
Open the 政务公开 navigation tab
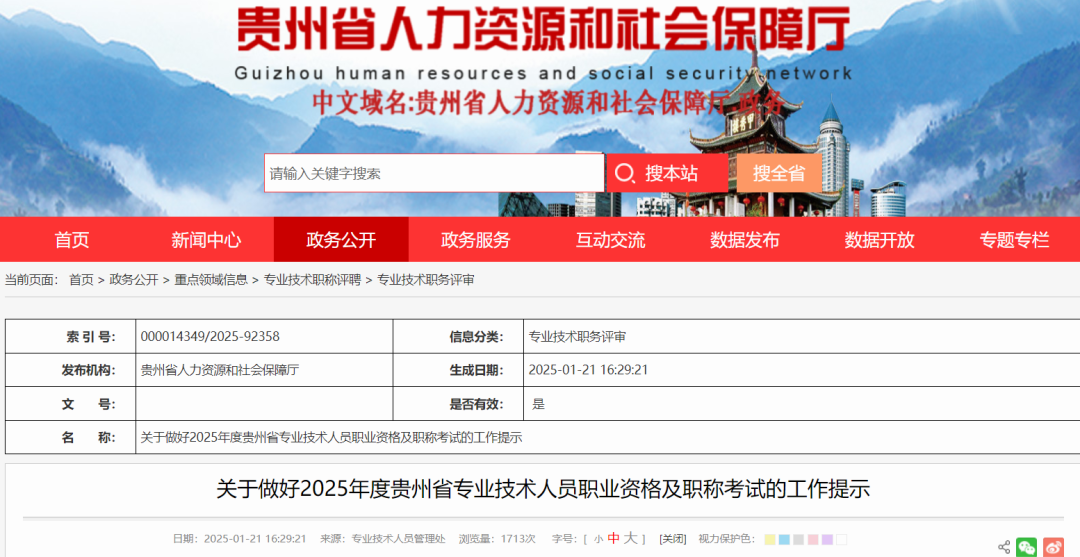(x=341, y=240)
